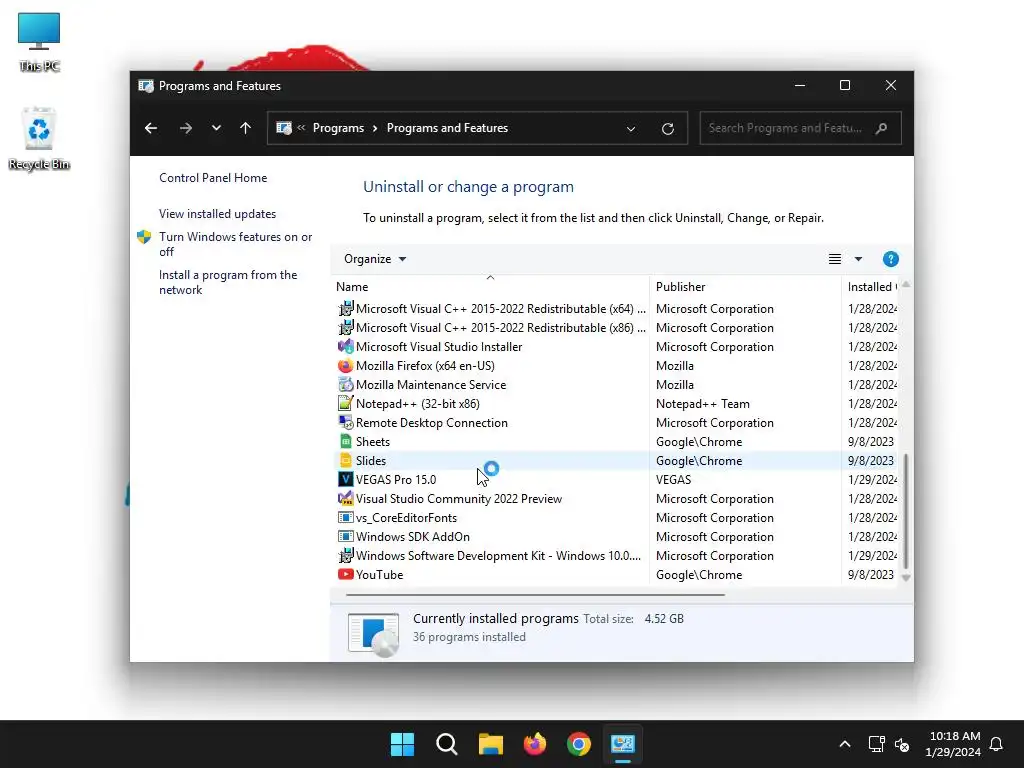Open Control Panel Home
The height and width of the screenshot is (768, 1024).
[x=213, y=178]
